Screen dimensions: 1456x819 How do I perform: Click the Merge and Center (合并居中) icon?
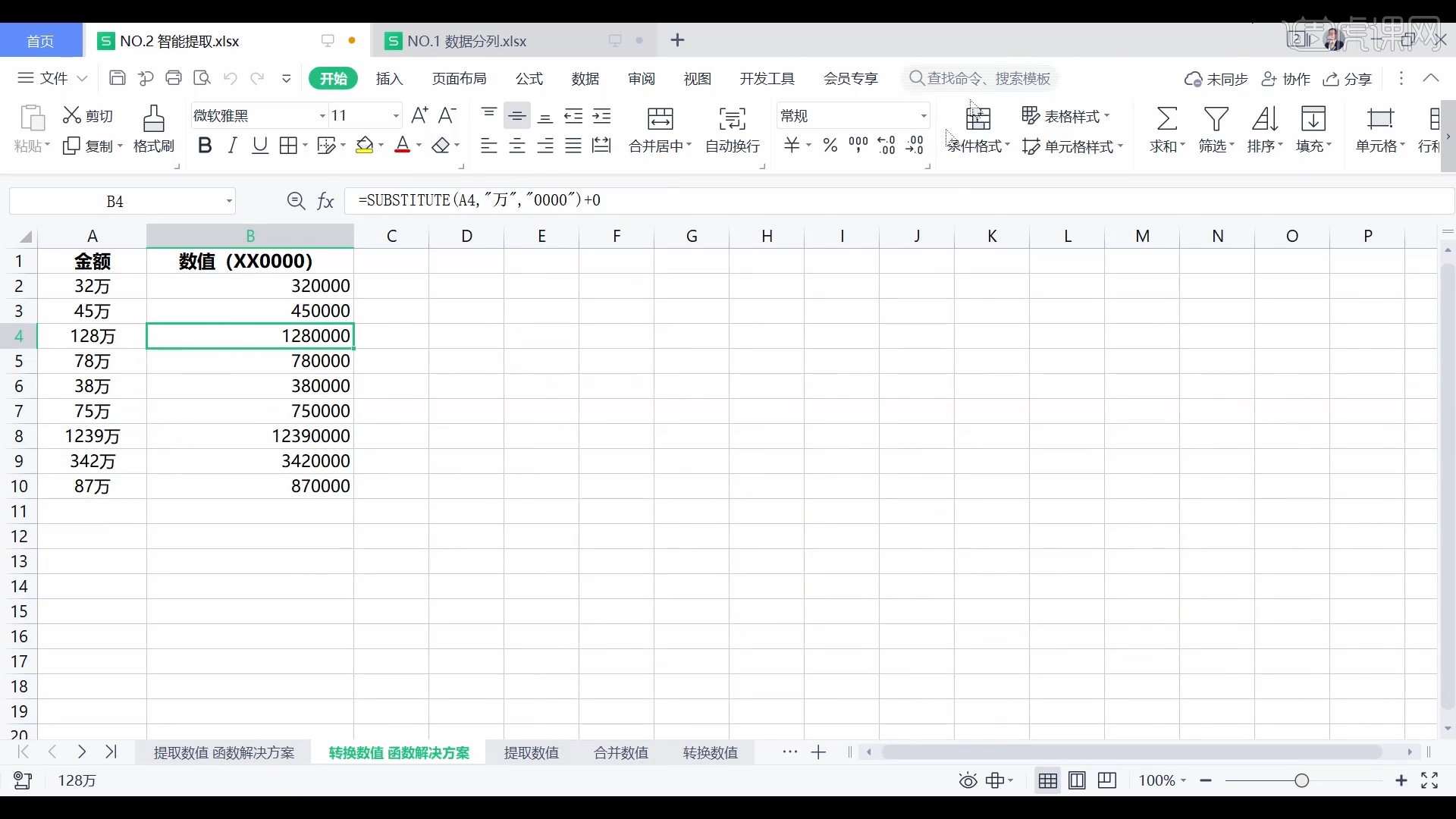click(x=660, y=119)
